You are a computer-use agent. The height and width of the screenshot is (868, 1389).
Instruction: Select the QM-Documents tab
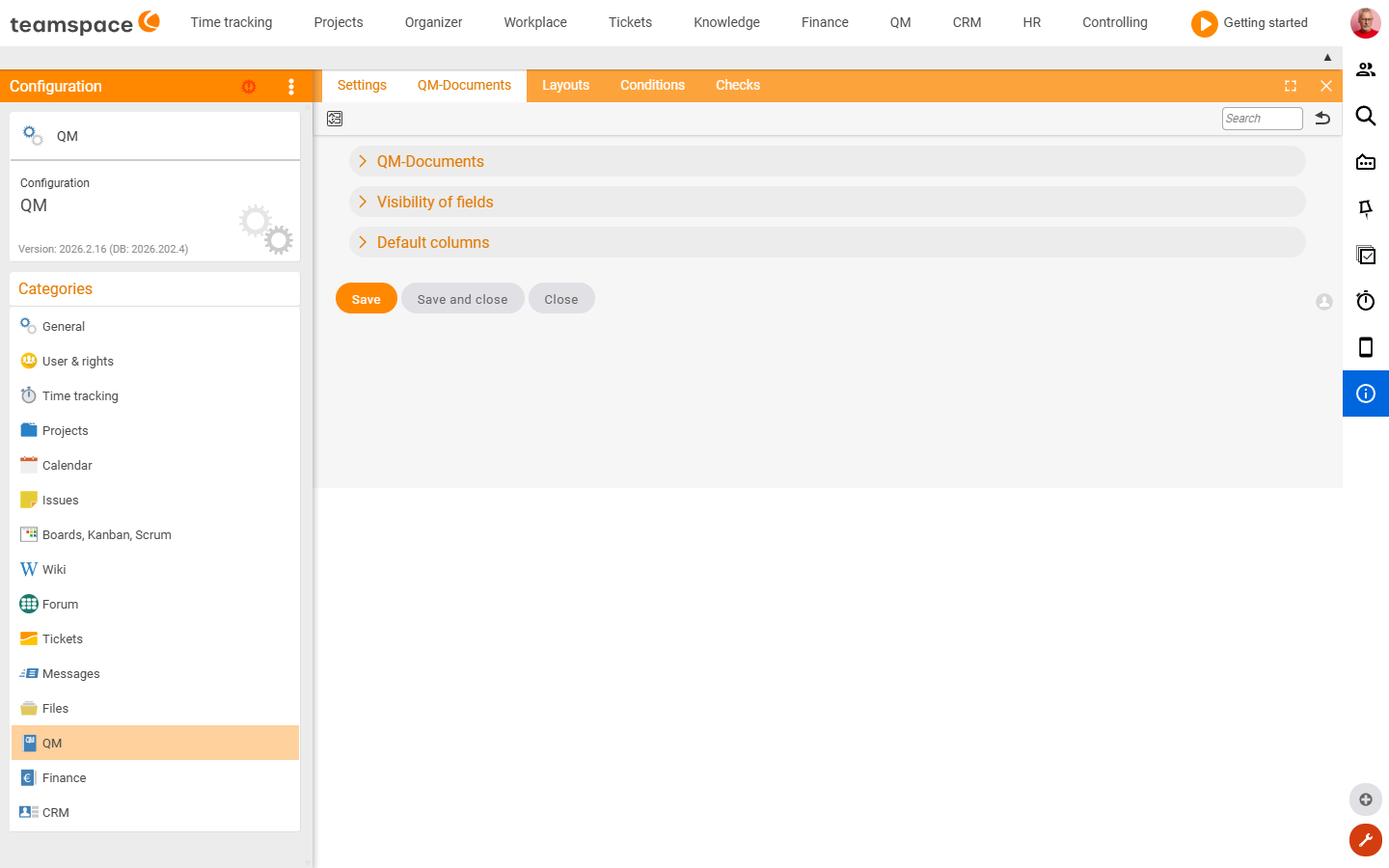[x=464, y=86]
